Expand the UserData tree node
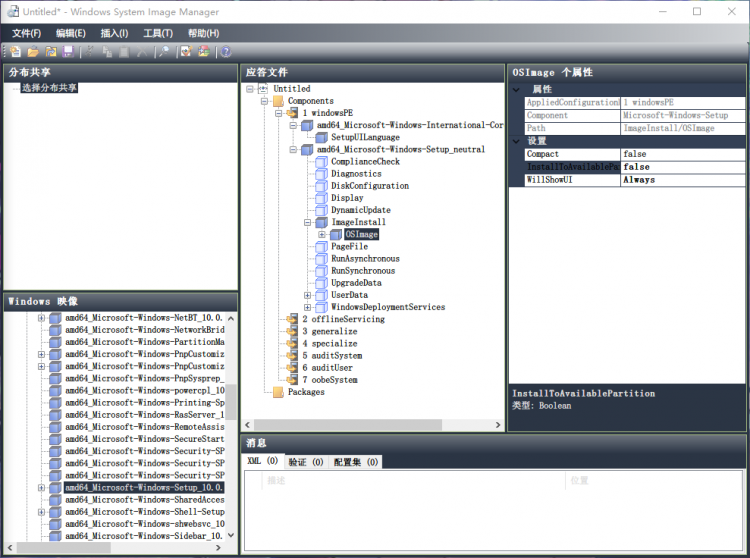Image resolution: width=750 pixels, height=558 pixels. pyautogui.click(x=308, y=295)
